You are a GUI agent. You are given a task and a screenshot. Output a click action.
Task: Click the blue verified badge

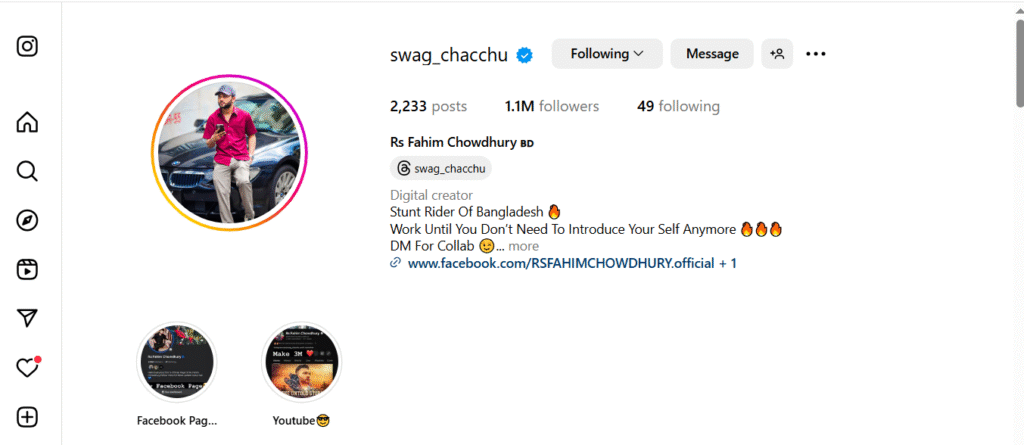point(524,56)
